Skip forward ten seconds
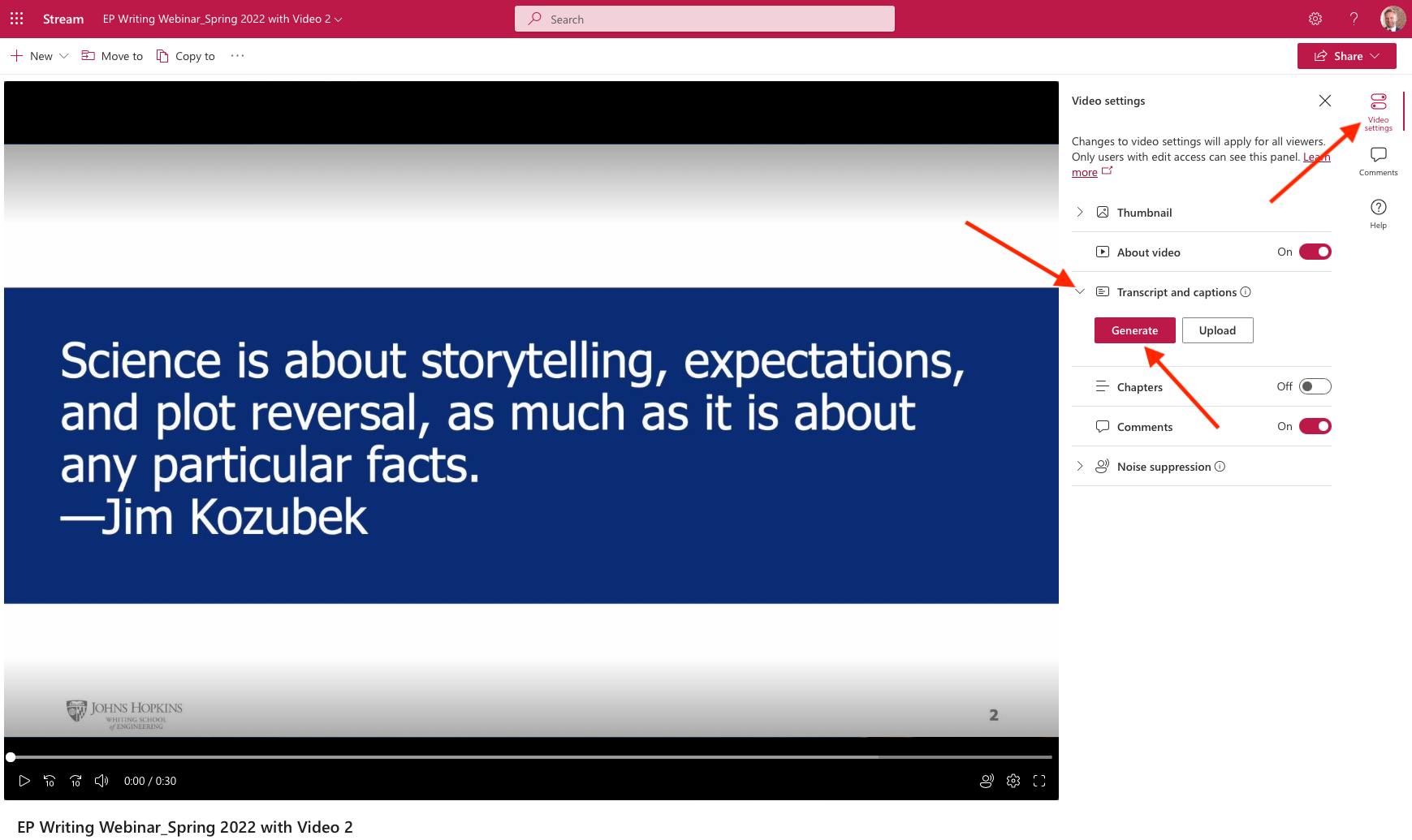This screenshot has width=1412, height=840. (76, 781)
